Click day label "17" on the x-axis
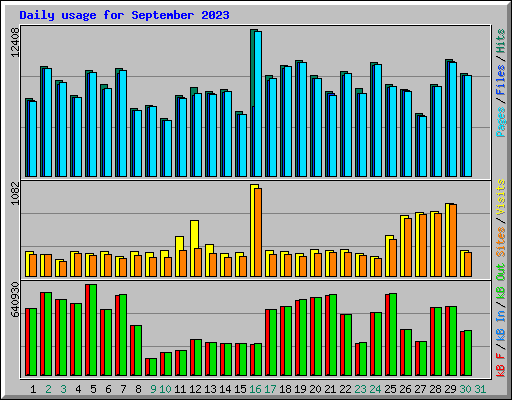This screenshot has width=512, height=400. click(x=270, y=389)
